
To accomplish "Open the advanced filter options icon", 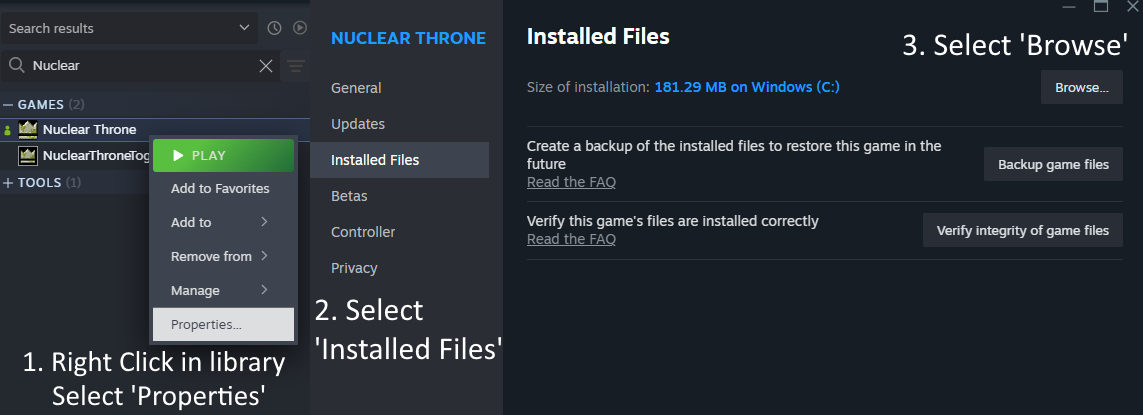I will click(x=296, y=66).
